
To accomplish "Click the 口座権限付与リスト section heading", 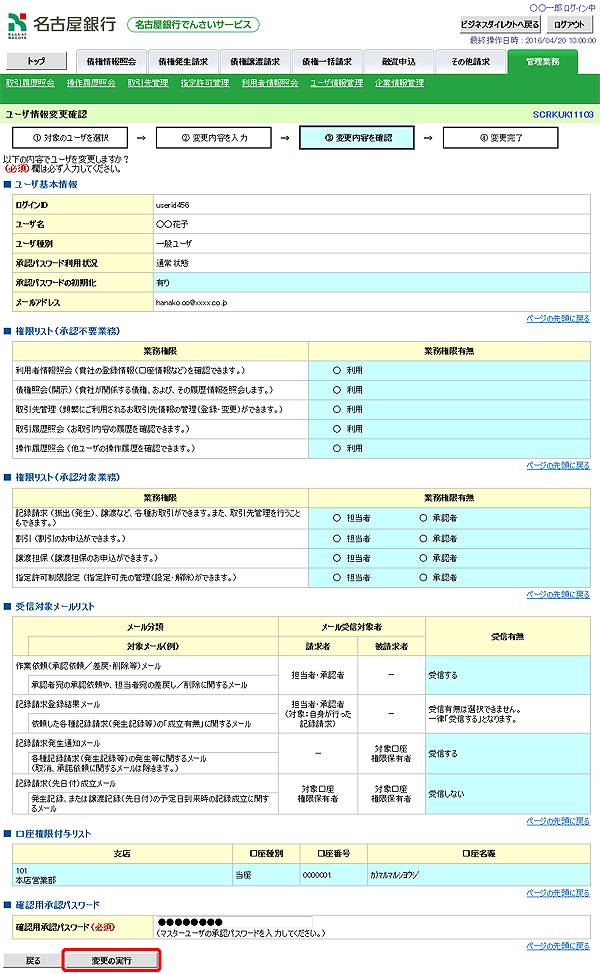I will (x=53, y=834).
